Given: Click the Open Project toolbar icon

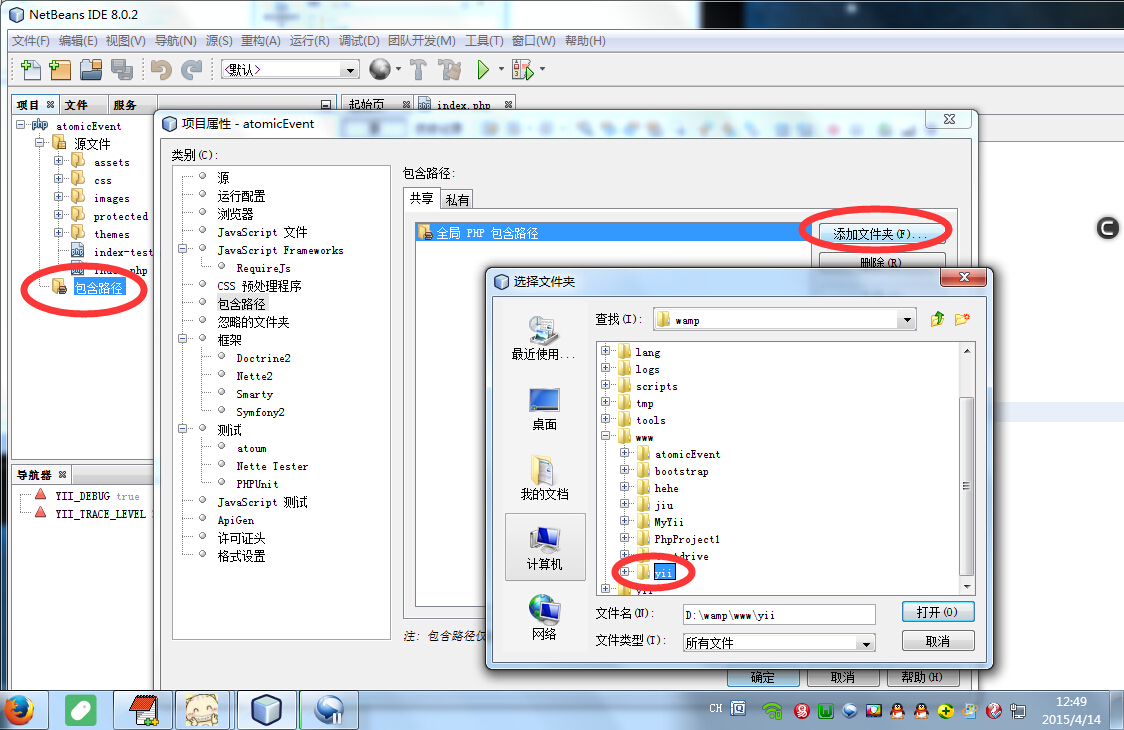Looking at the screenshot, I should click(91, 70).
